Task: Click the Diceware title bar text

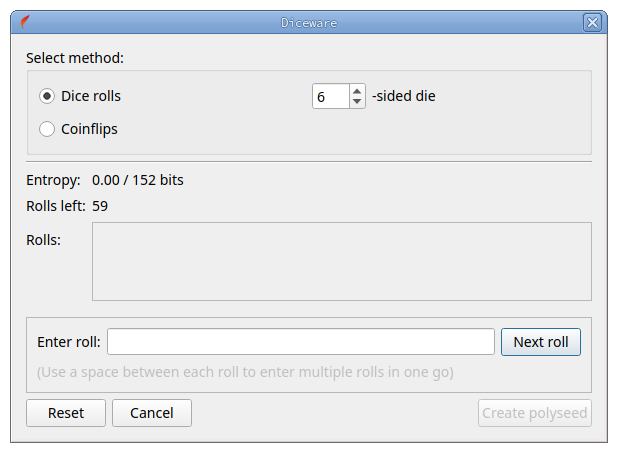Action: (309, 23)
